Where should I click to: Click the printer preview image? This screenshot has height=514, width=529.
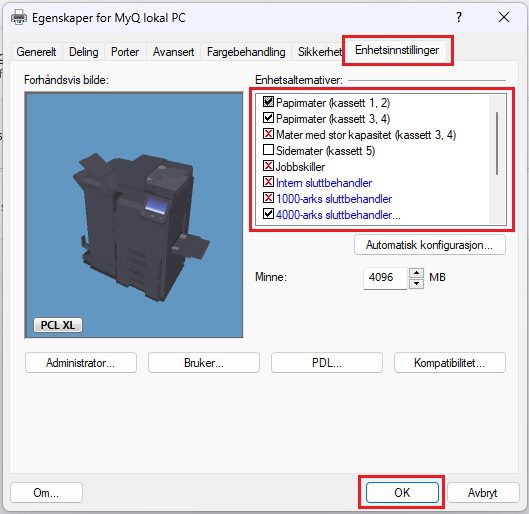pos(134,215)
